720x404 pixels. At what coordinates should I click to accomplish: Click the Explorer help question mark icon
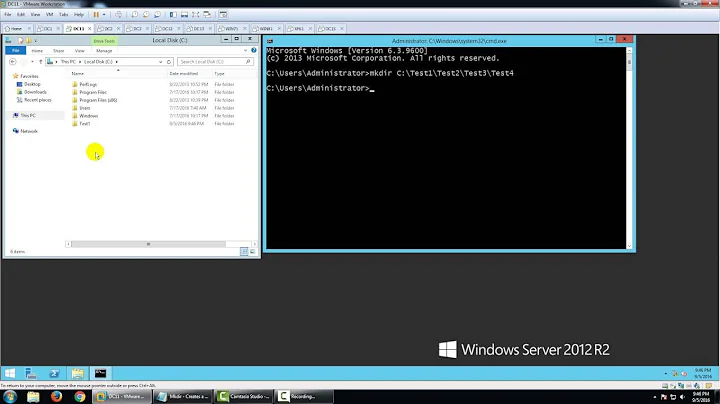(x=253, y=50)
